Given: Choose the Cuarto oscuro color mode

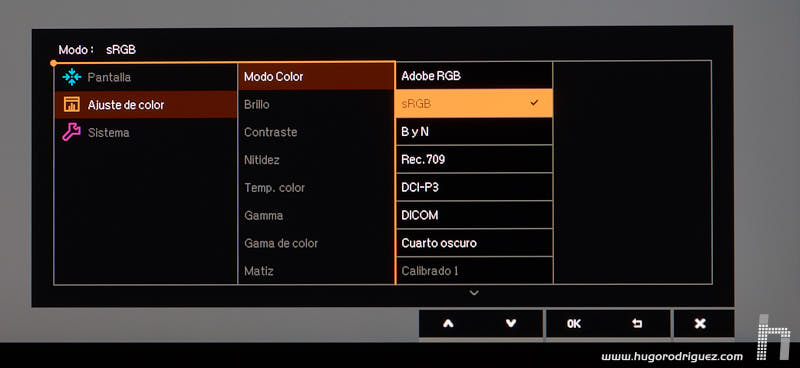Looking at the screenshot, I should tap(474, 243).
